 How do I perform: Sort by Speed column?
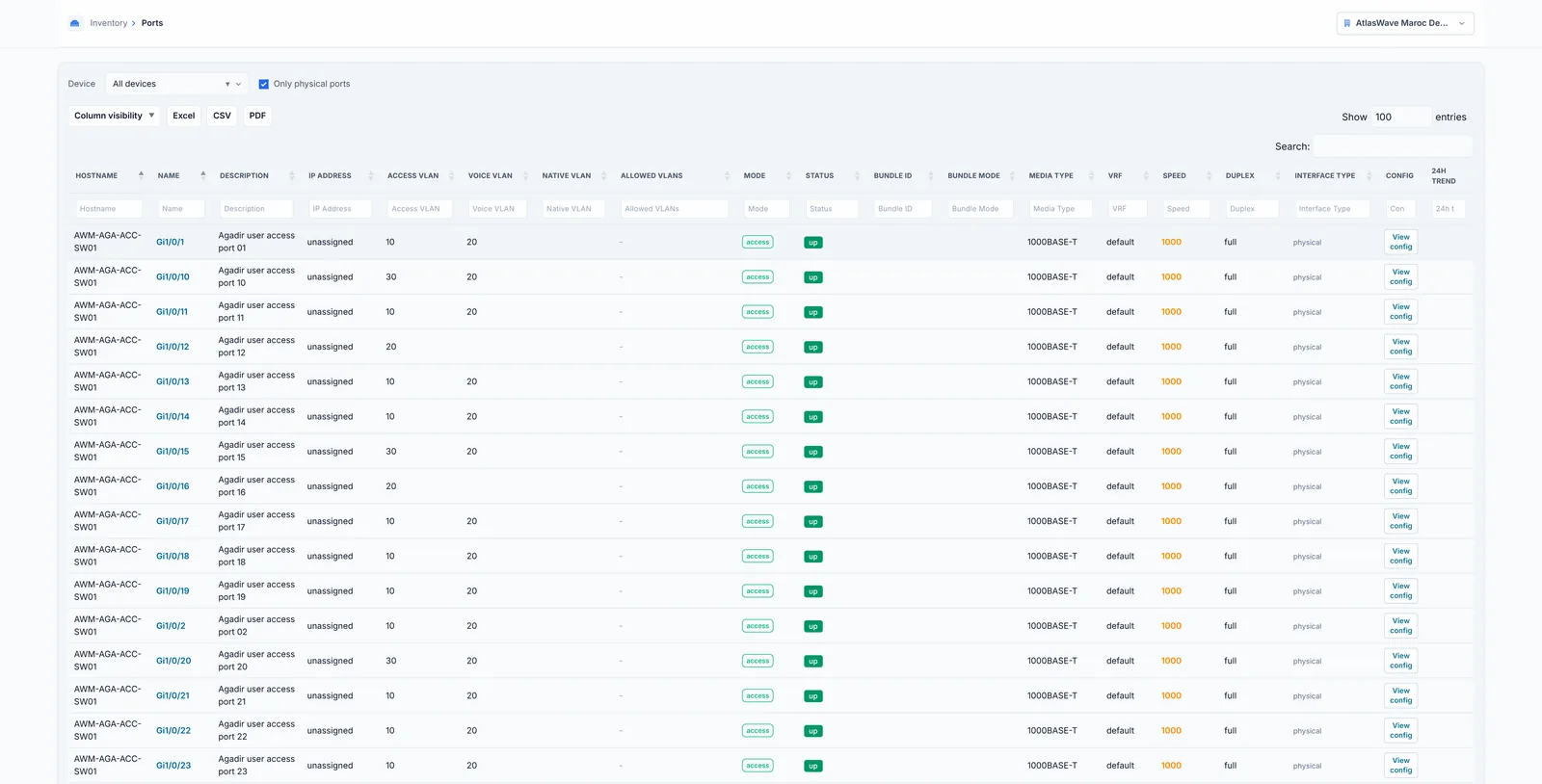(x=1185, y=176)
